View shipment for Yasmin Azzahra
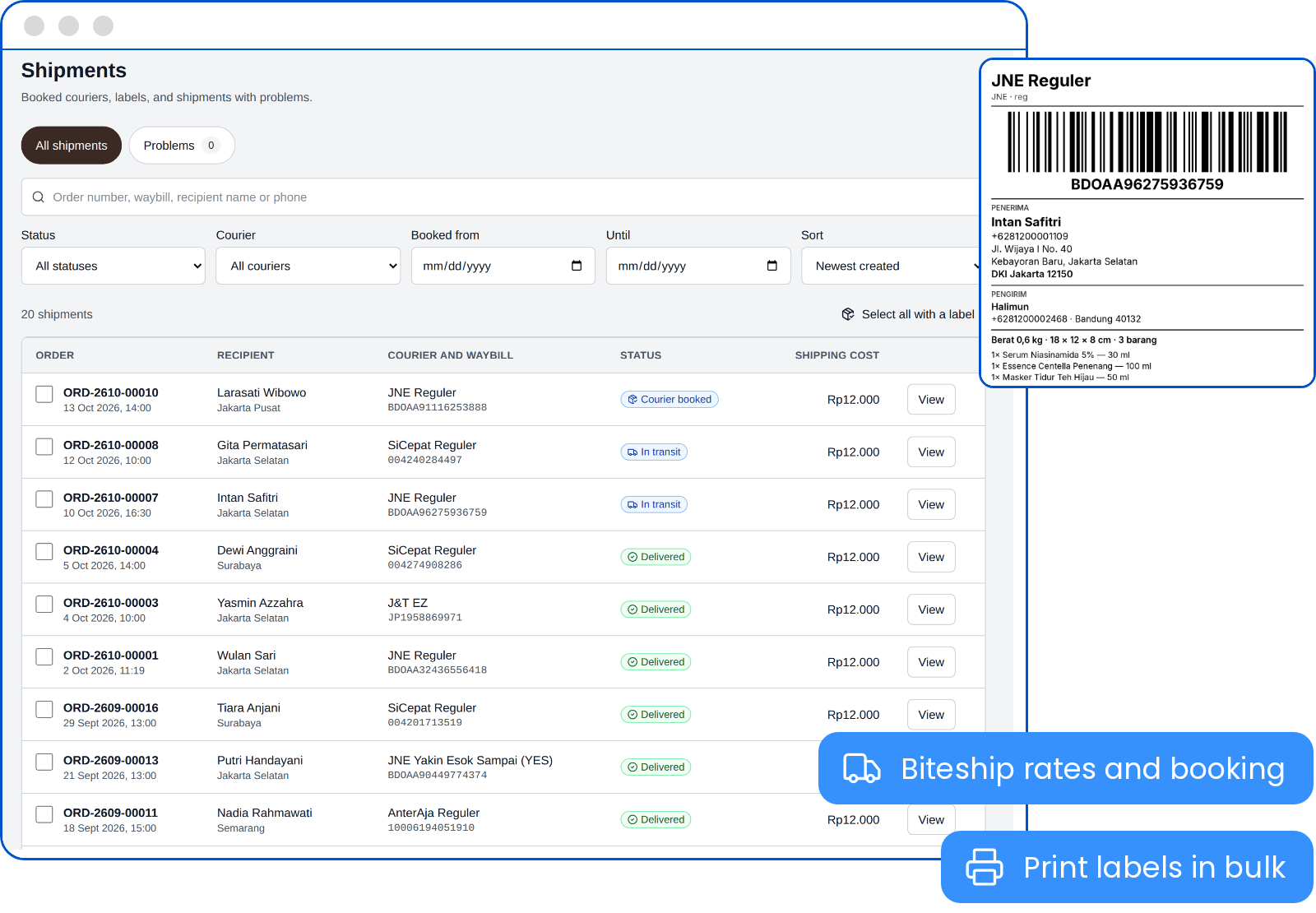This screenshot has height=913, width=1316. (931, 609)
